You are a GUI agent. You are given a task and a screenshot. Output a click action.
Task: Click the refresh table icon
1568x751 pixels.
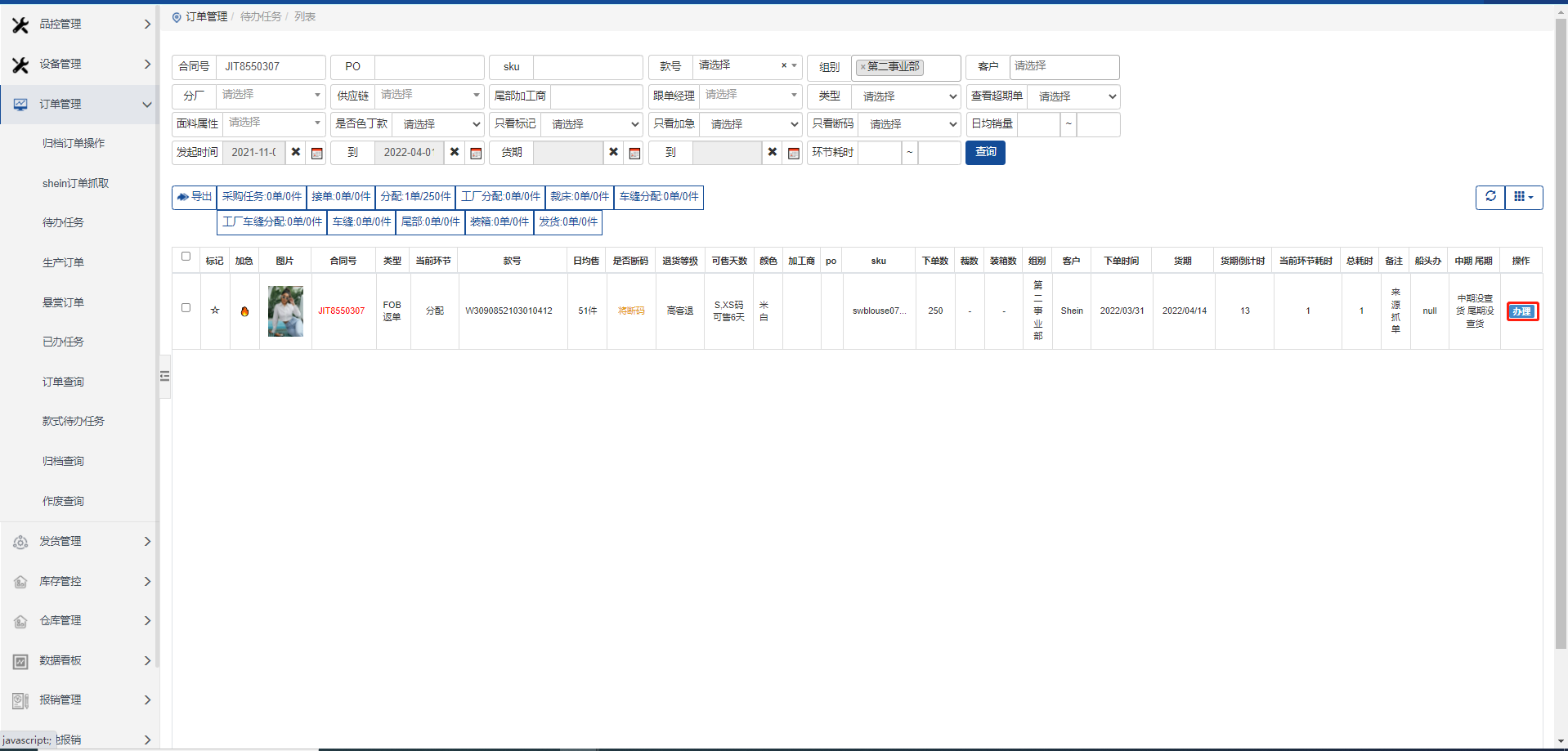click(x=1490, y=197)
